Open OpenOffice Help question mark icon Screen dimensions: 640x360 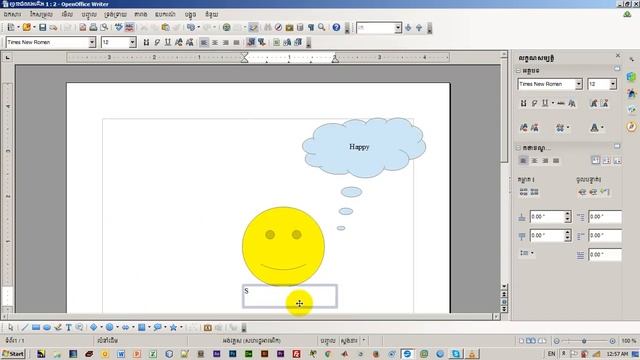click(336, 27)
